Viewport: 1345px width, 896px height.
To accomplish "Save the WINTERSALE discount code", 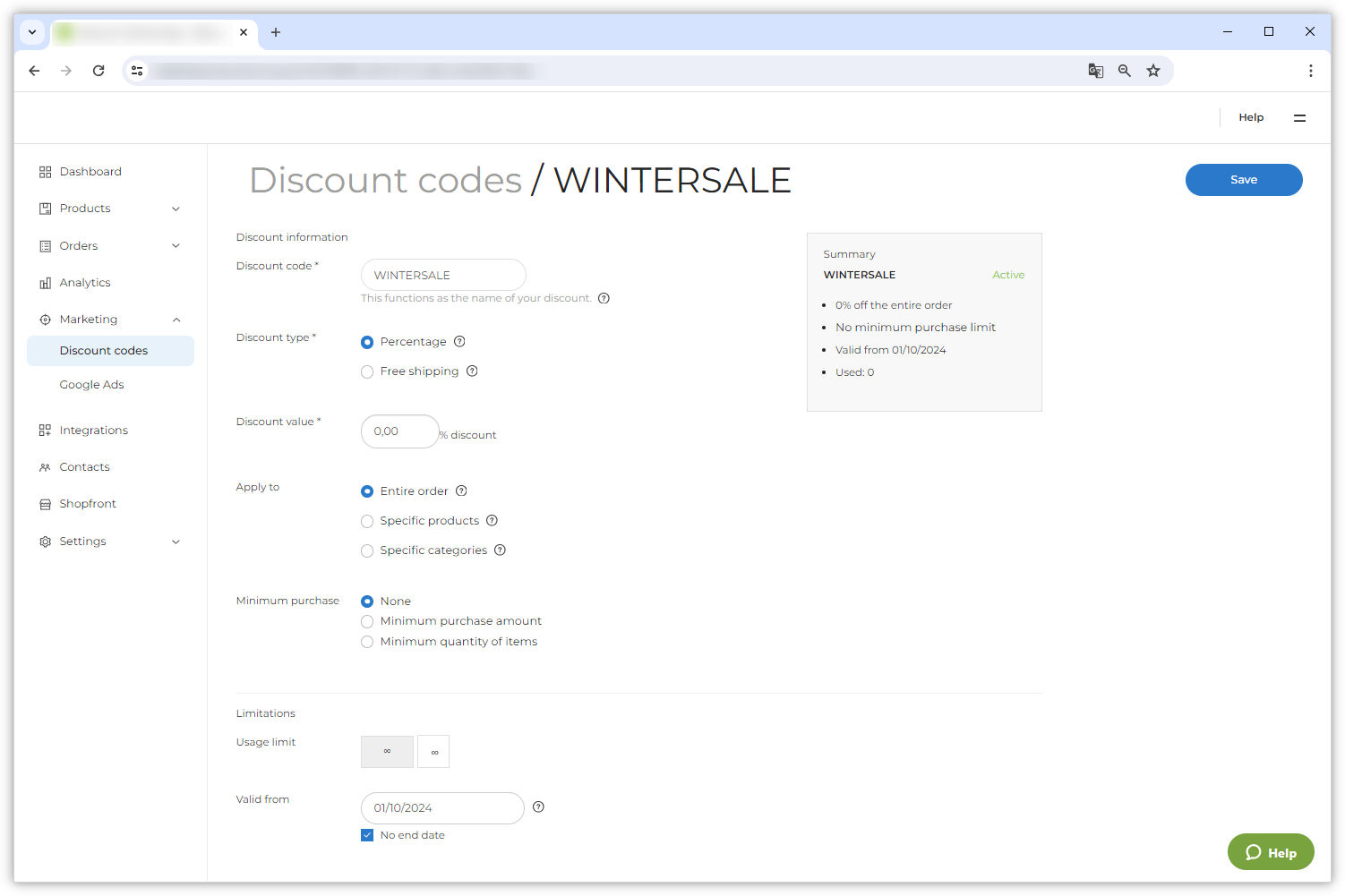I will point(1244,179).
